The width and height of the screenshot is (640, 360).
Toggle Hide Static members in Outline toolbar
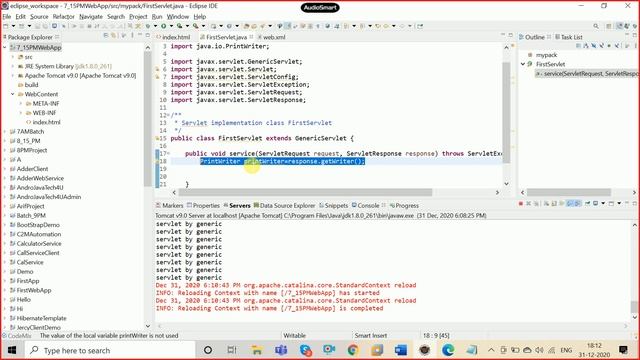[601, 46]
